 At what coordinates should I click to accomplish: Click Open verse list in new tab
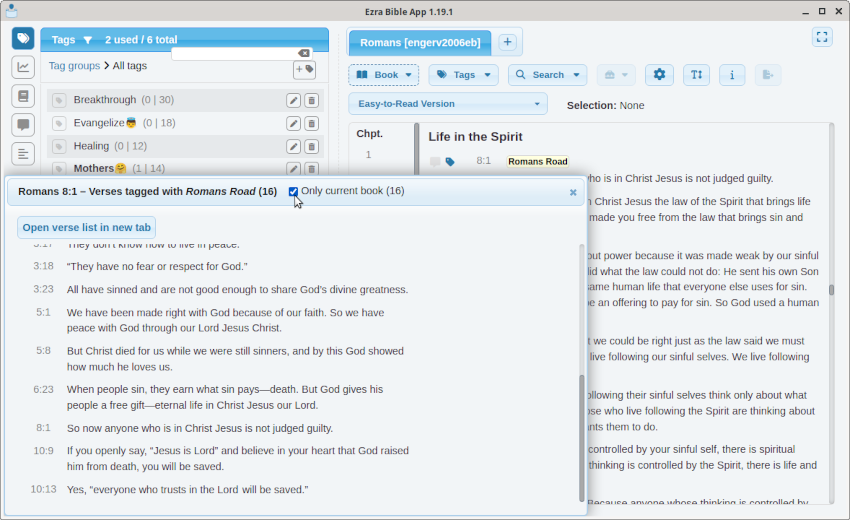pyautogui.click(x=87, y=228)
